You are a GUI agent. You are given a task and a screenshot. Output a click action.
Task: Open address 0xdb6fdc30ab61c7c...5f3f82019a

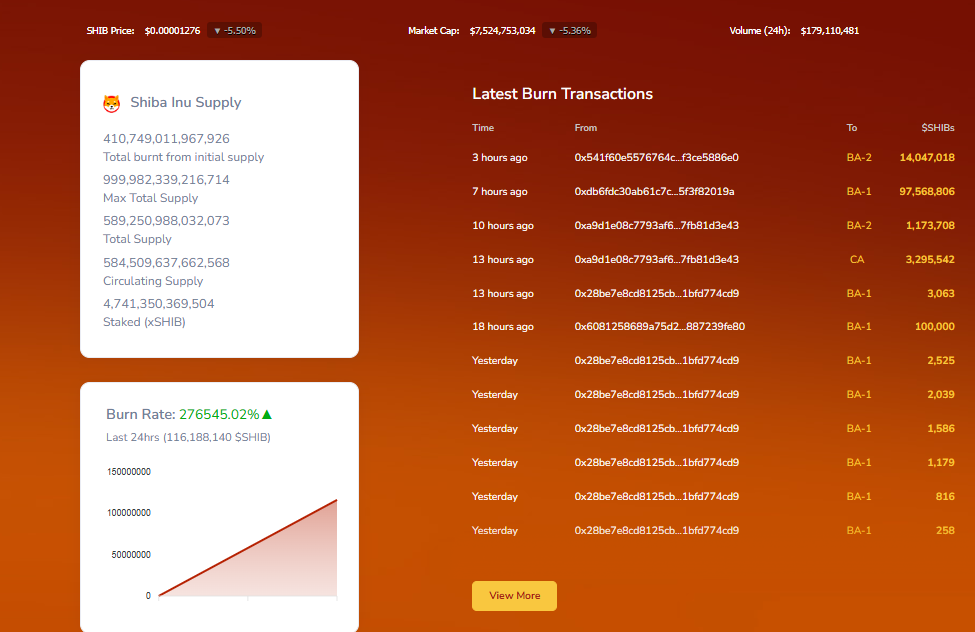[654, 192]
